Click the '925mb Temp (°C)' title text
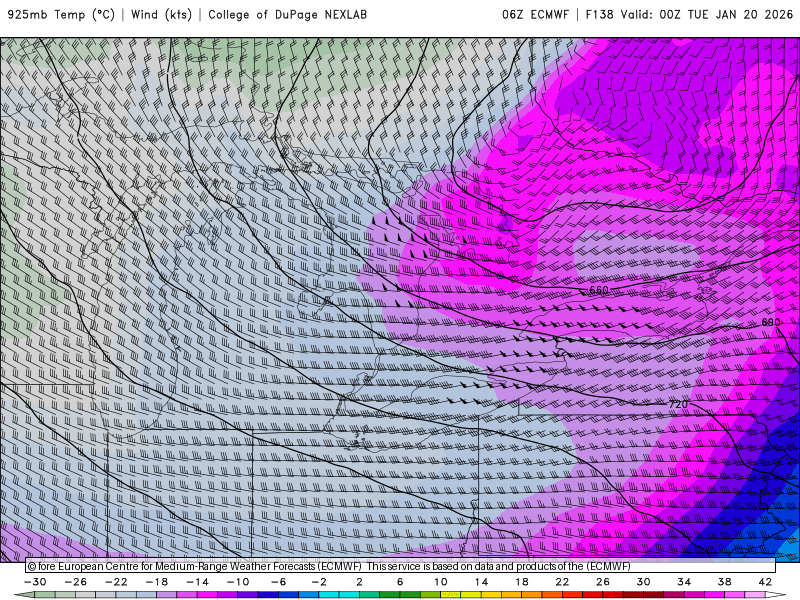Viewport: 800px width, 600px height. (61, 15)
